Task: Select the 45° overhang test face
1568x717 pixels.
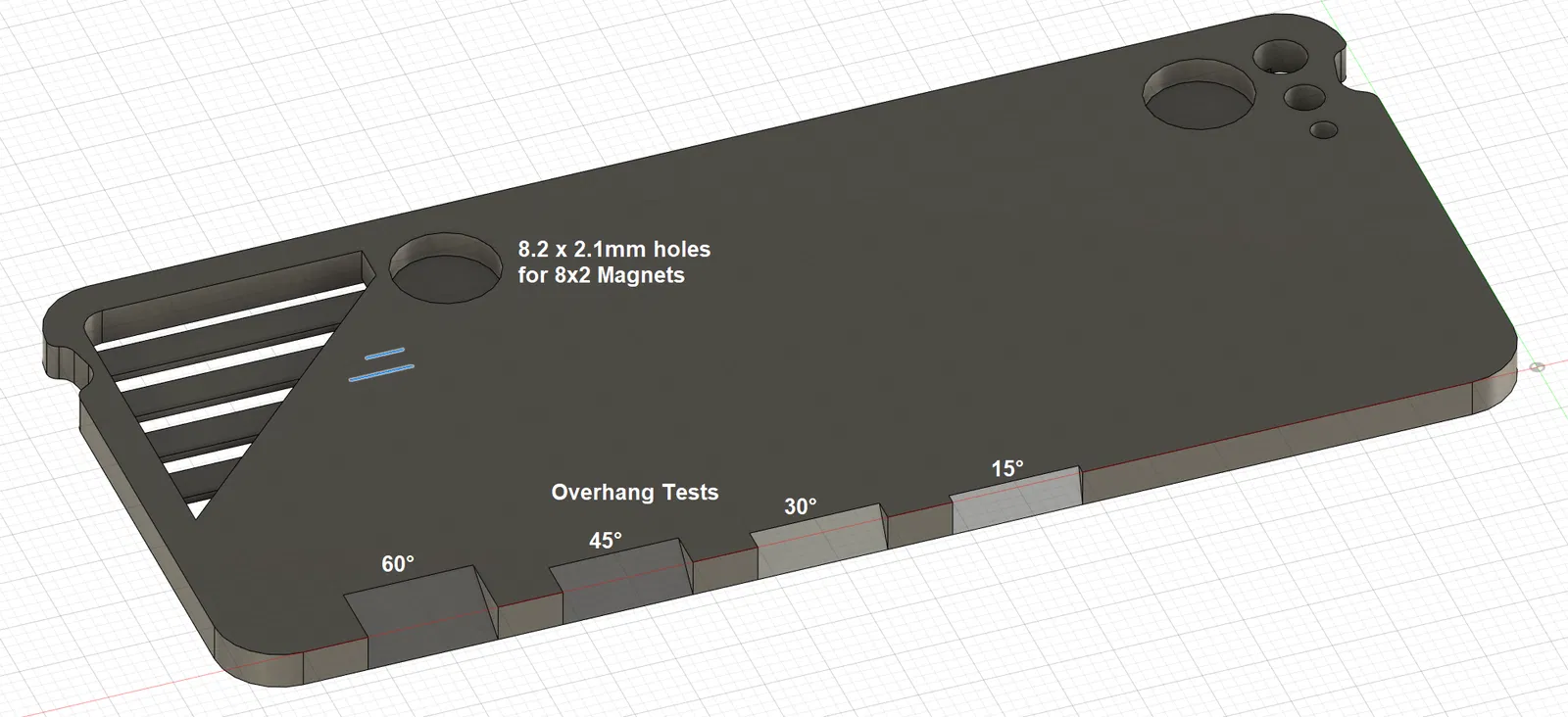Action: point(620,580)
